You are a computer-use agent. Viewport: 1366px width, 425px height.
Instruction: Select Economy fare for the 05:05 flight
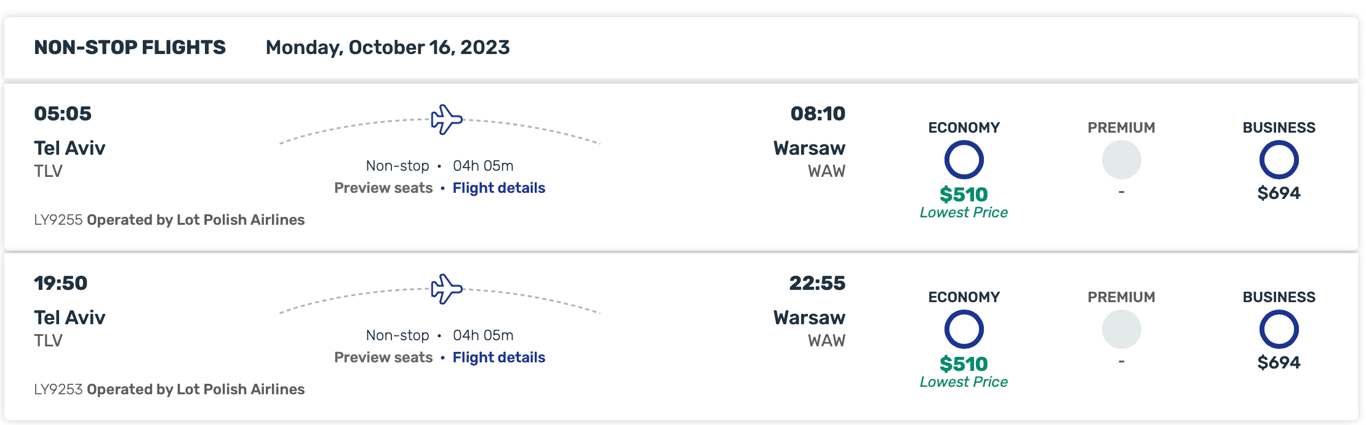[964, 160]
